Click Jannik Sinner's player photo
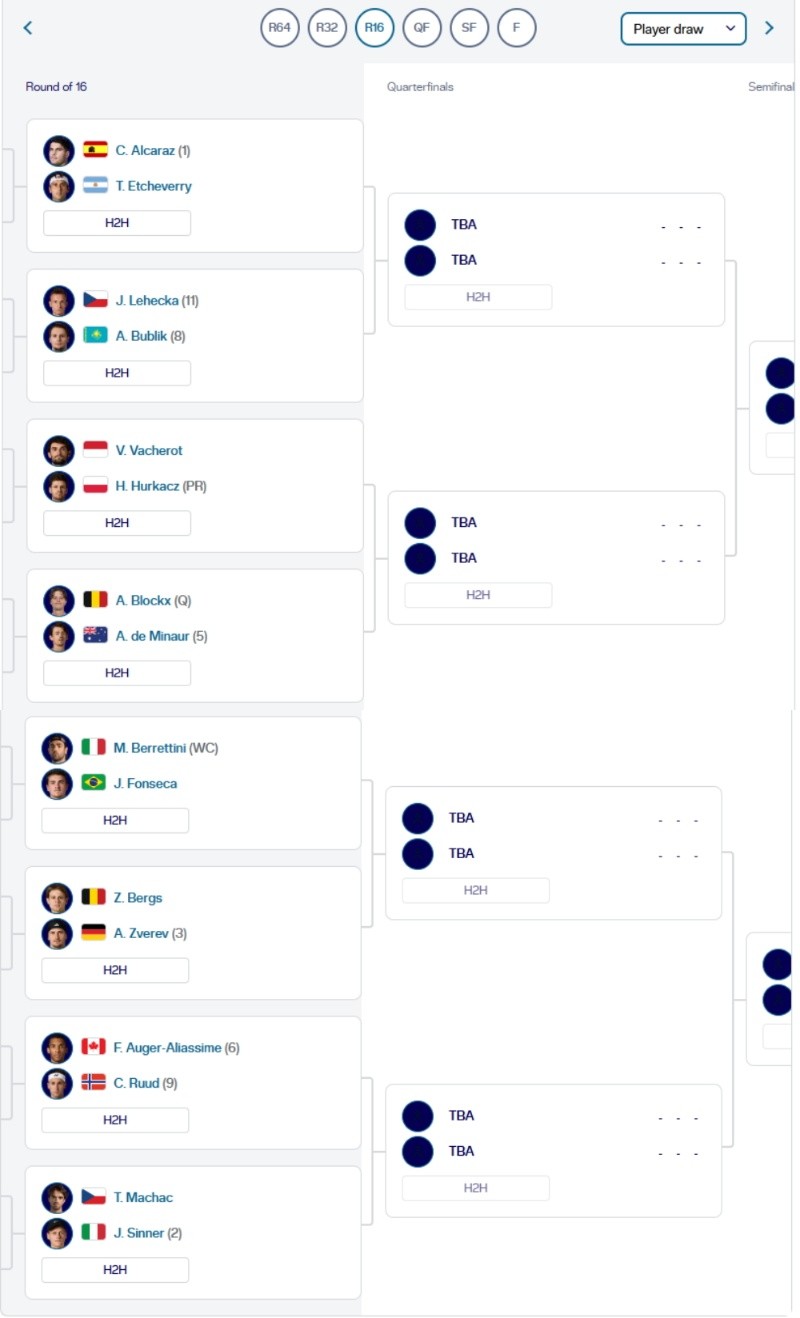Viewport: 800px width, 1318px height. tap(57, 1233)
